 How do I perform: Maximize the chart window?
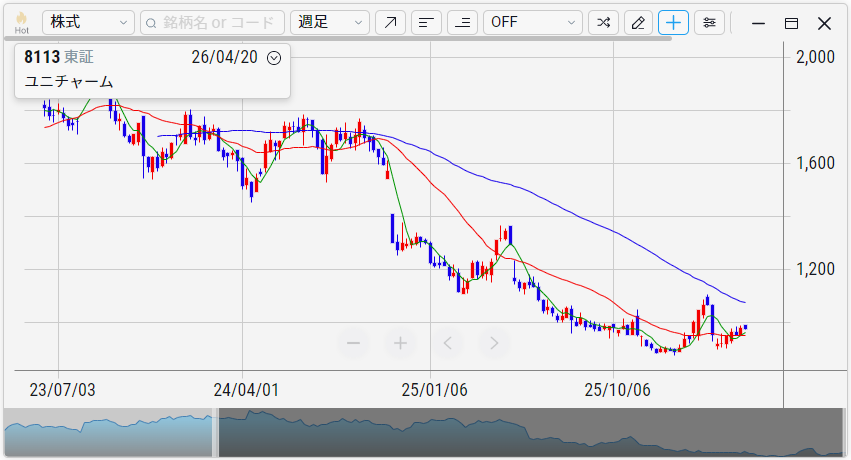point(791,23)
